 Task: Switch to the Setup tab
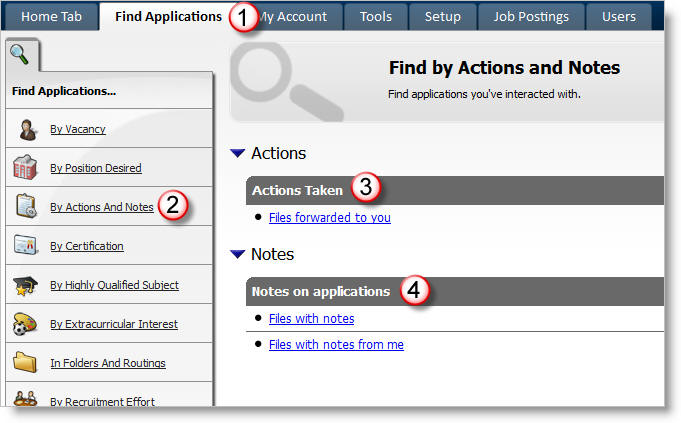coord(443,17)
